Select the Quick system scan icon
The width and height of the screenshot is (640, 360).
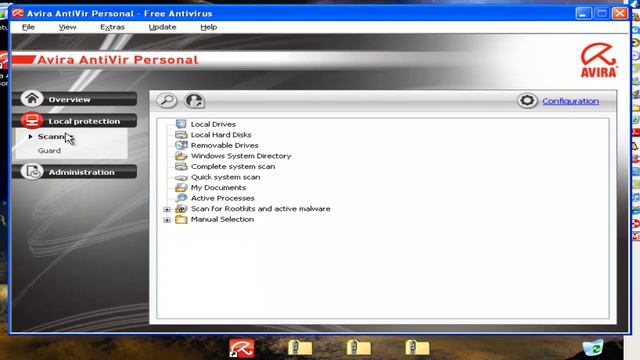pos(181,177)
